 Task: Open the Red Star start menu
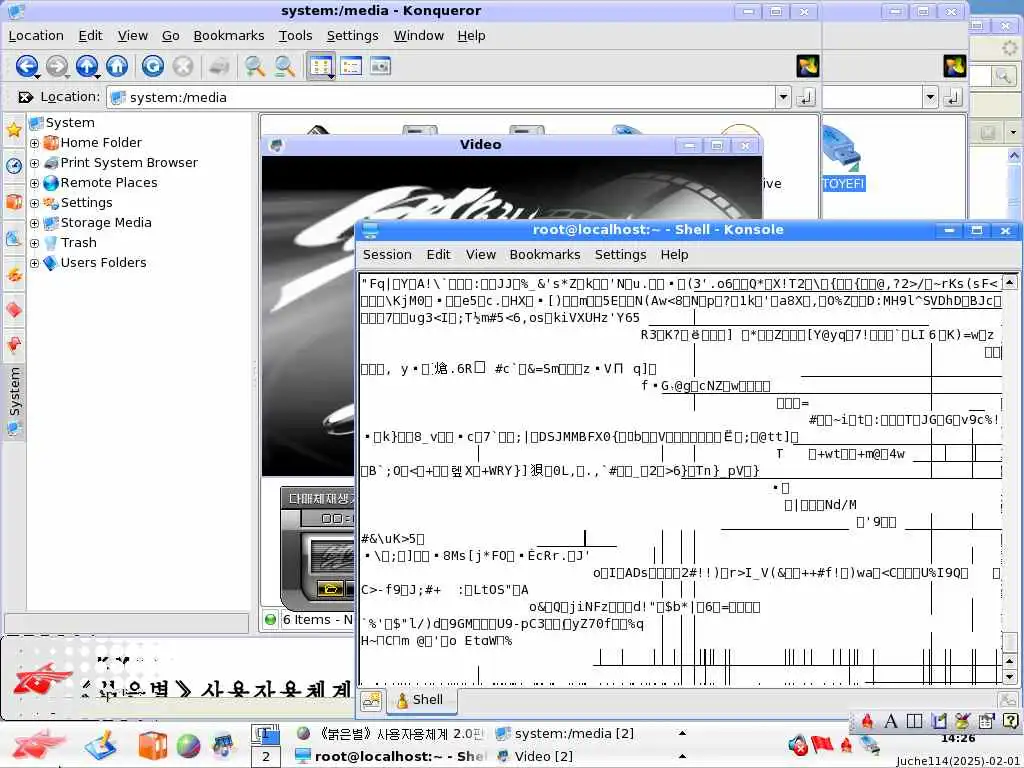pyautogui.click(x=38, y=744)
